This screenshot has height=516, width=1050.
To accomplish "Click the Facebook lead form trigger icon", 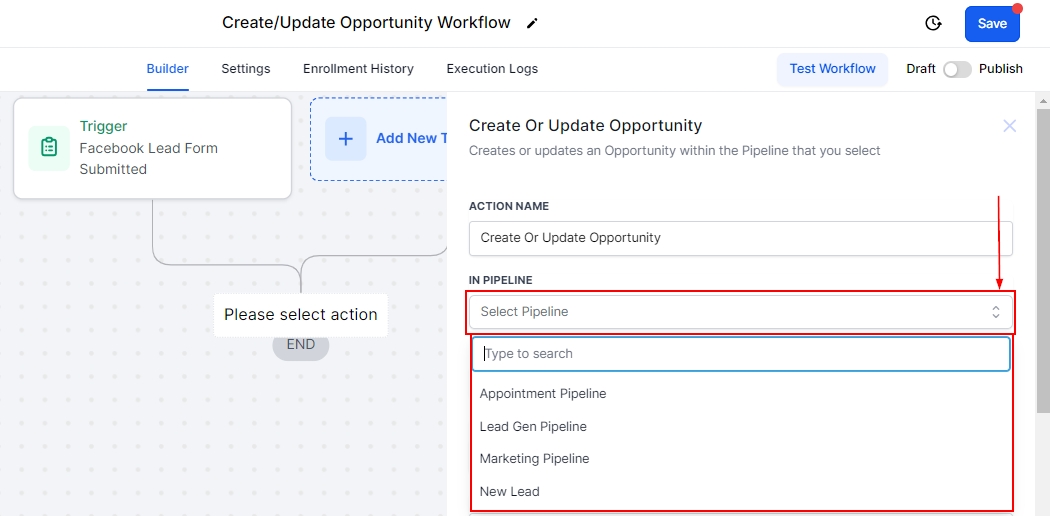I will coord(49,148).
